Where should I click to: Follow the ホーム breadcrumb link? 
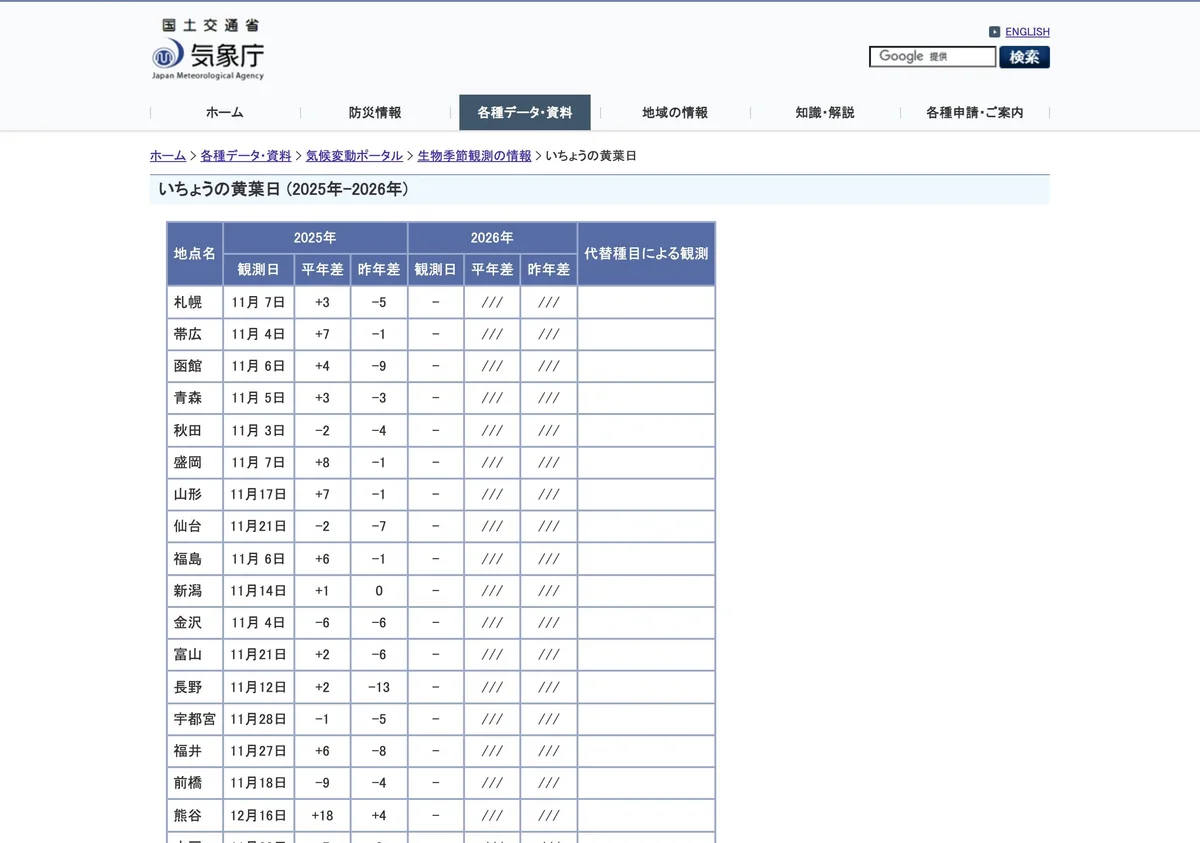point(168,156)
